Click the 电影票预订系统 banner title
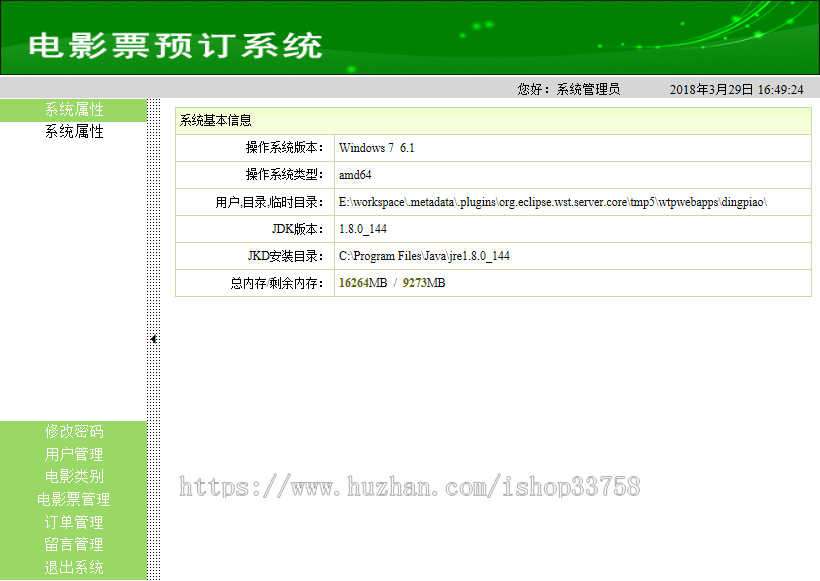 pyautogui.click(x=175, y=45)
